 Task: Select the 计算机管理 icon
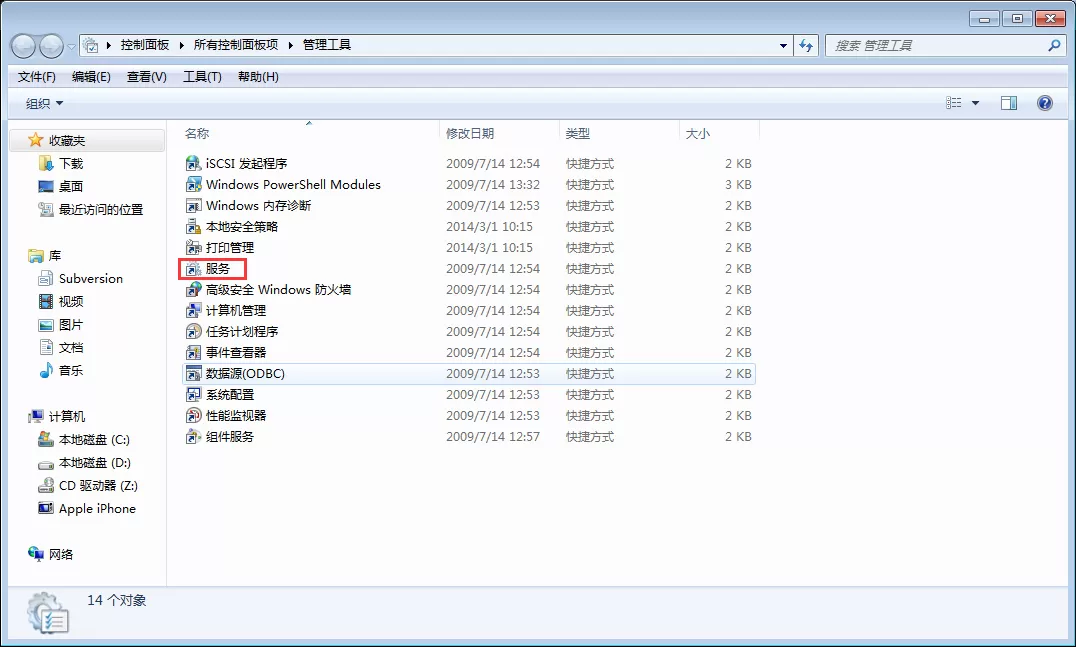[194, 311]
